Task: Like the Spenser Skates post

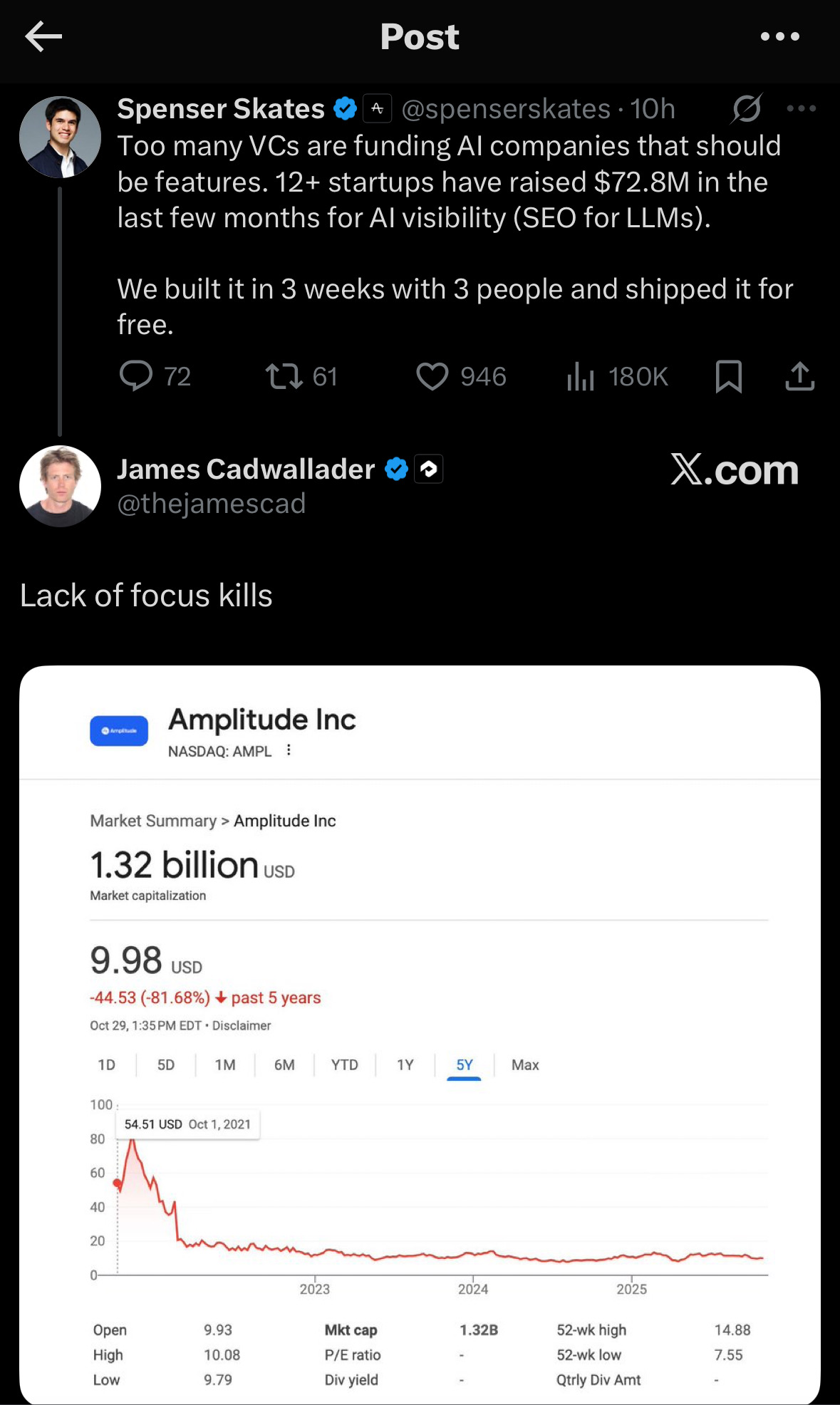Action: (x=432, y=376)
